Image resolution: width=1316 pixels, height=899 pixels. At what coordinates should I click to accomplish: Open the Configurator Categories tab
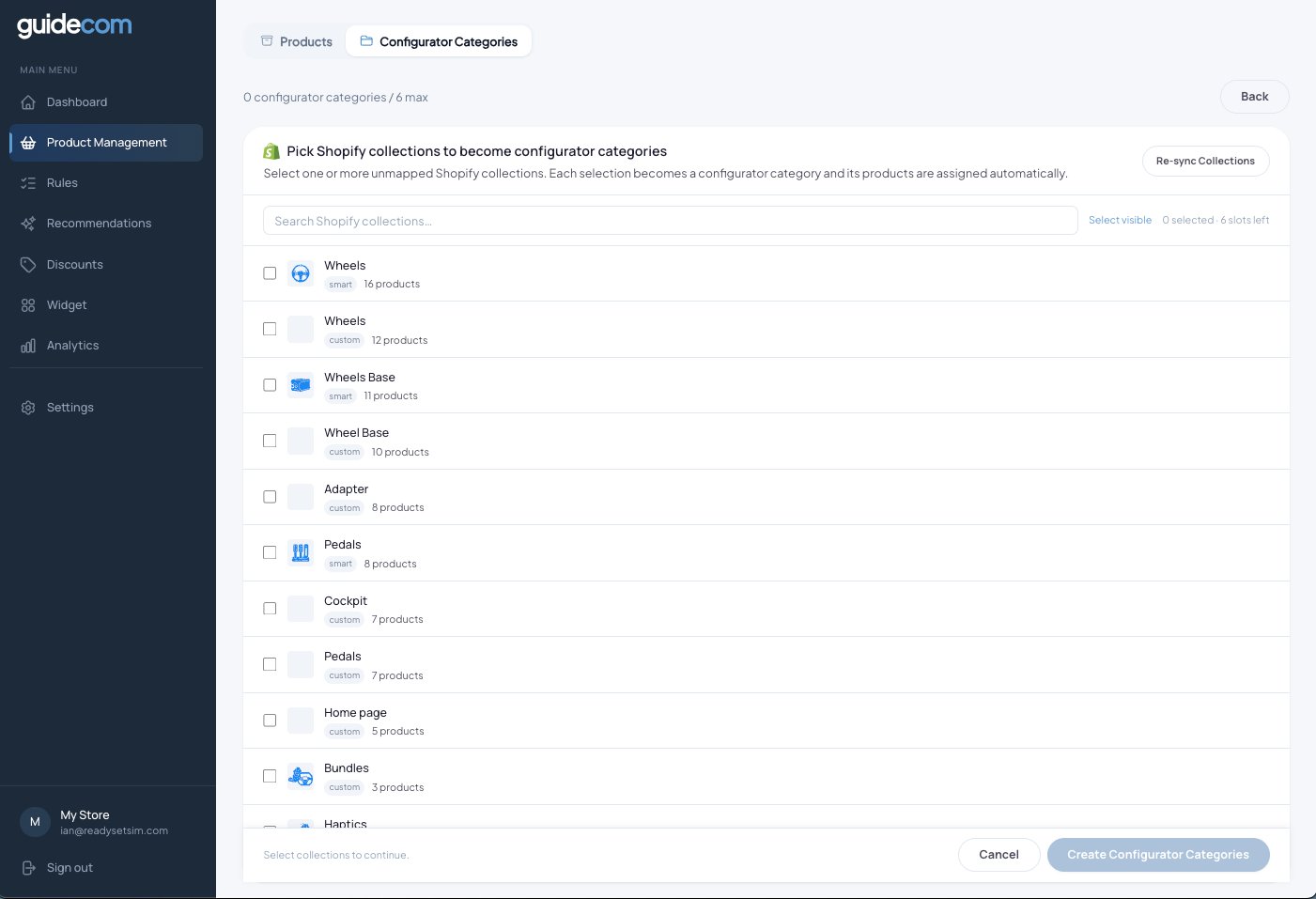click(438, 41)
